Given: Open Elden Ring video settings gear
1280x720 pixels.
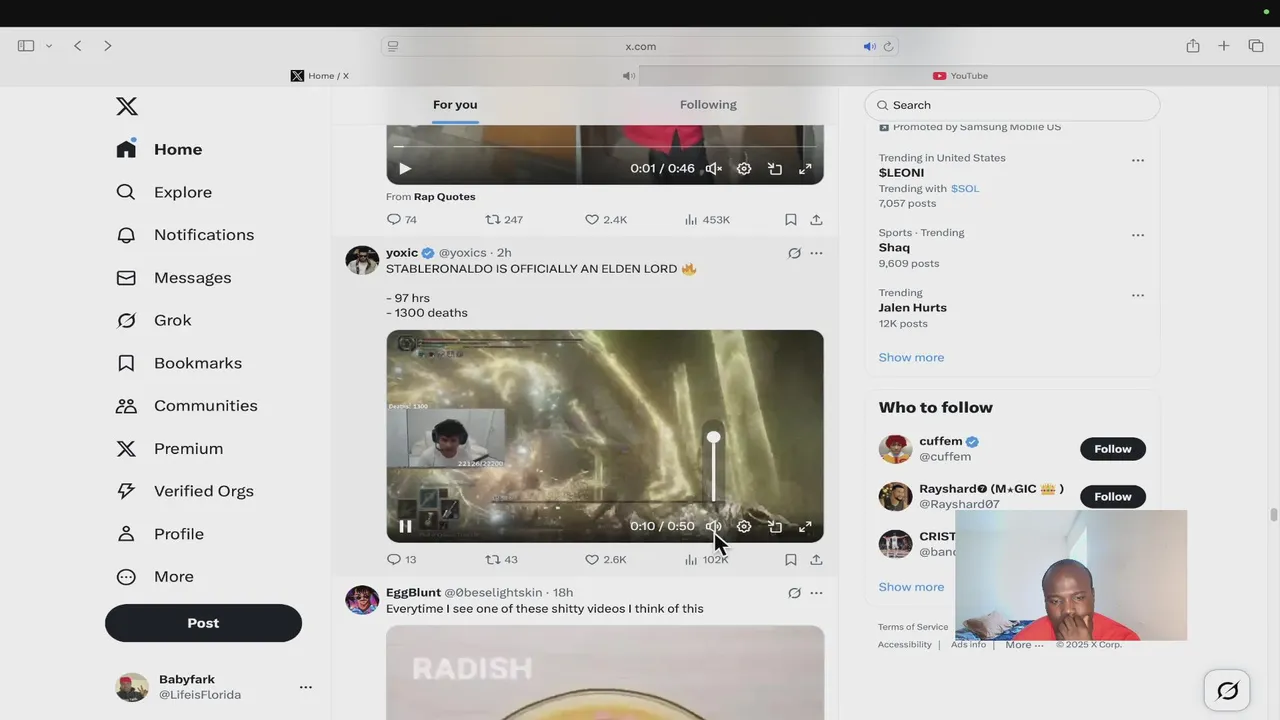Looking at the screenshot, I should (x=744, y=526).
